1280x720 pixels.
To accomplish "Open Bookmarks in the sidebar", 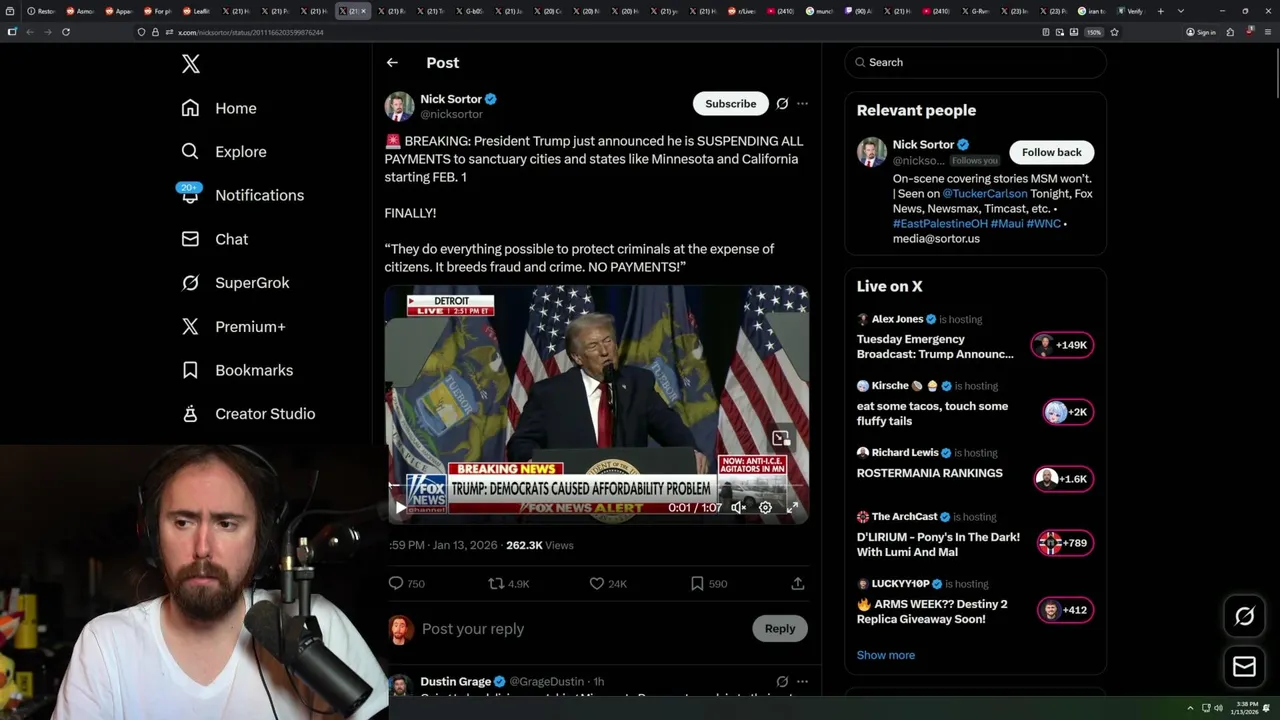I will 237,370.
